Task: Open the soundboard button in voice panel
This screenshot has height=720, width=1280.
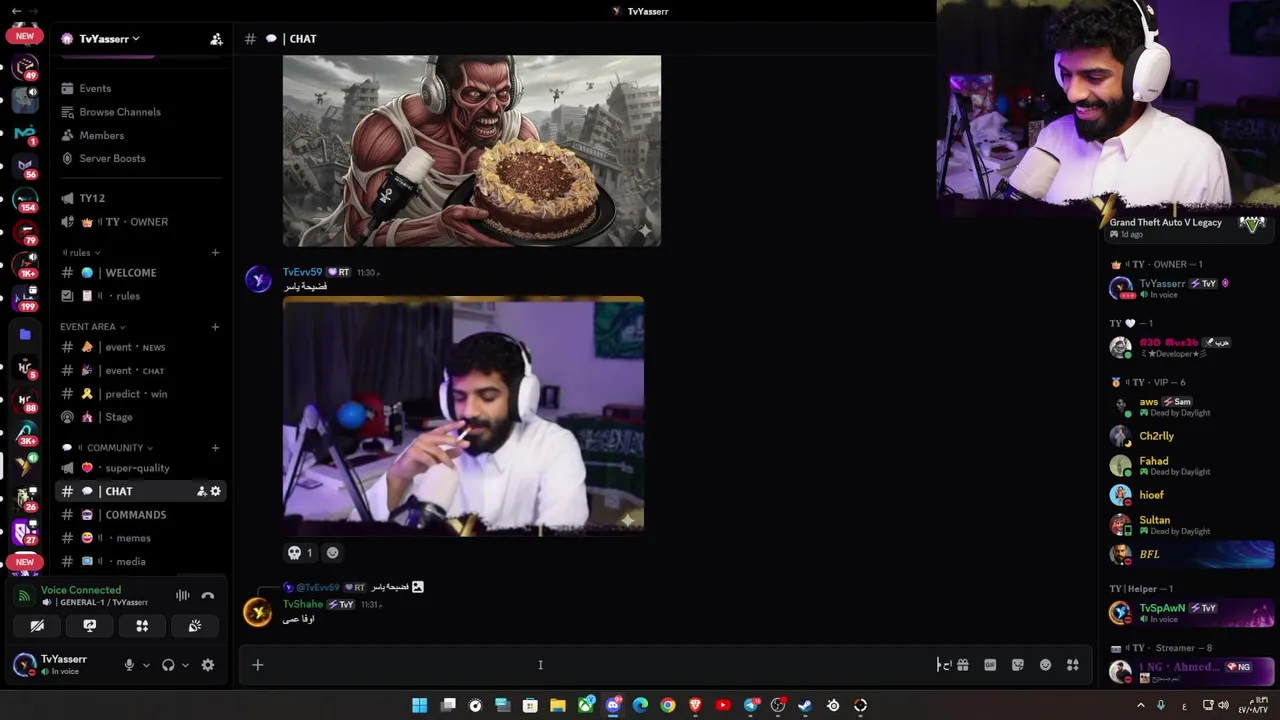Action: [195, 626]
